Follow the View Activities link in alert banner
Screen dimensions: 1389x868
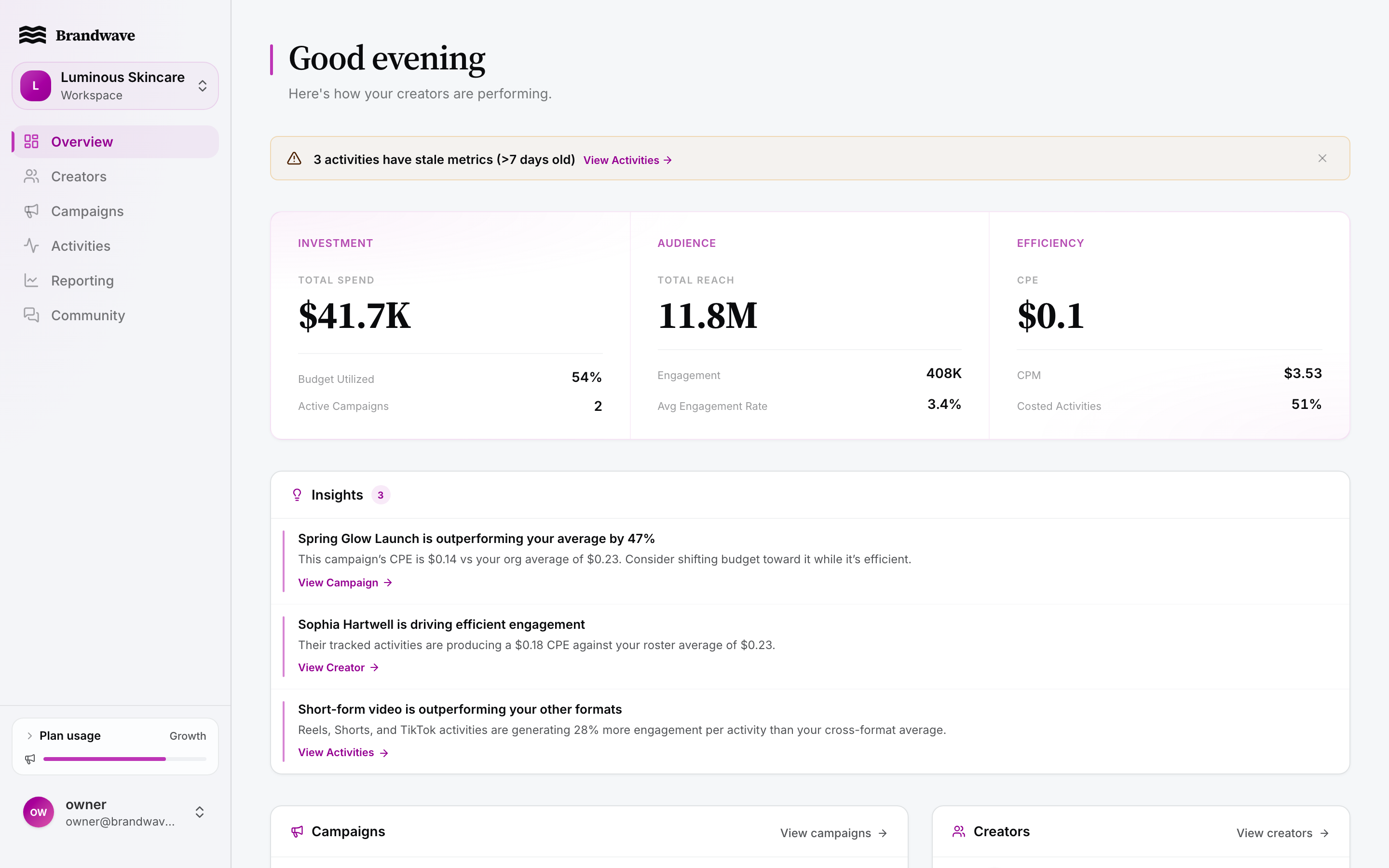point(627,160)
